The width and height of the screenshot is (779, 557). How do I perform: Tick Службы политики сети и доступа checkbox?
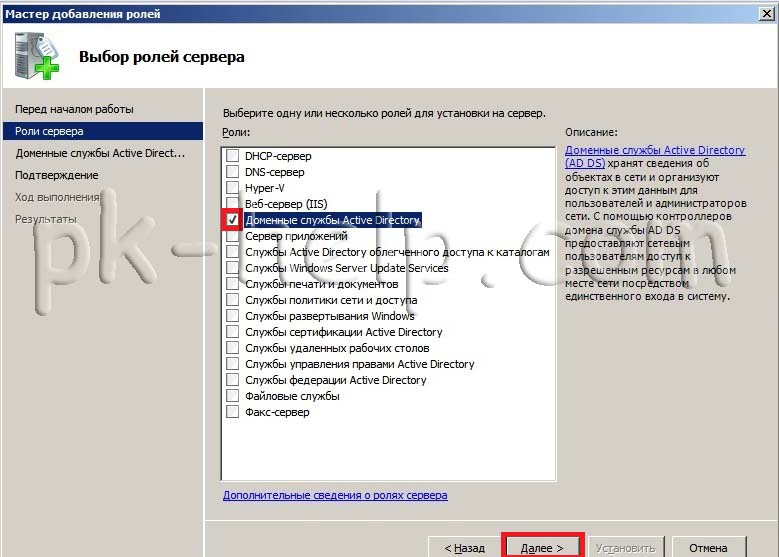pos(232,300)
